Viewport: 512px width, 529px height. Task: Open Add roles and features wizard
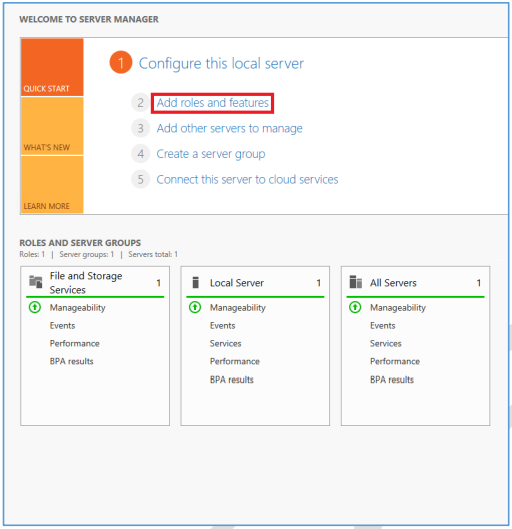pyautogui.click(x=212, y=103)
